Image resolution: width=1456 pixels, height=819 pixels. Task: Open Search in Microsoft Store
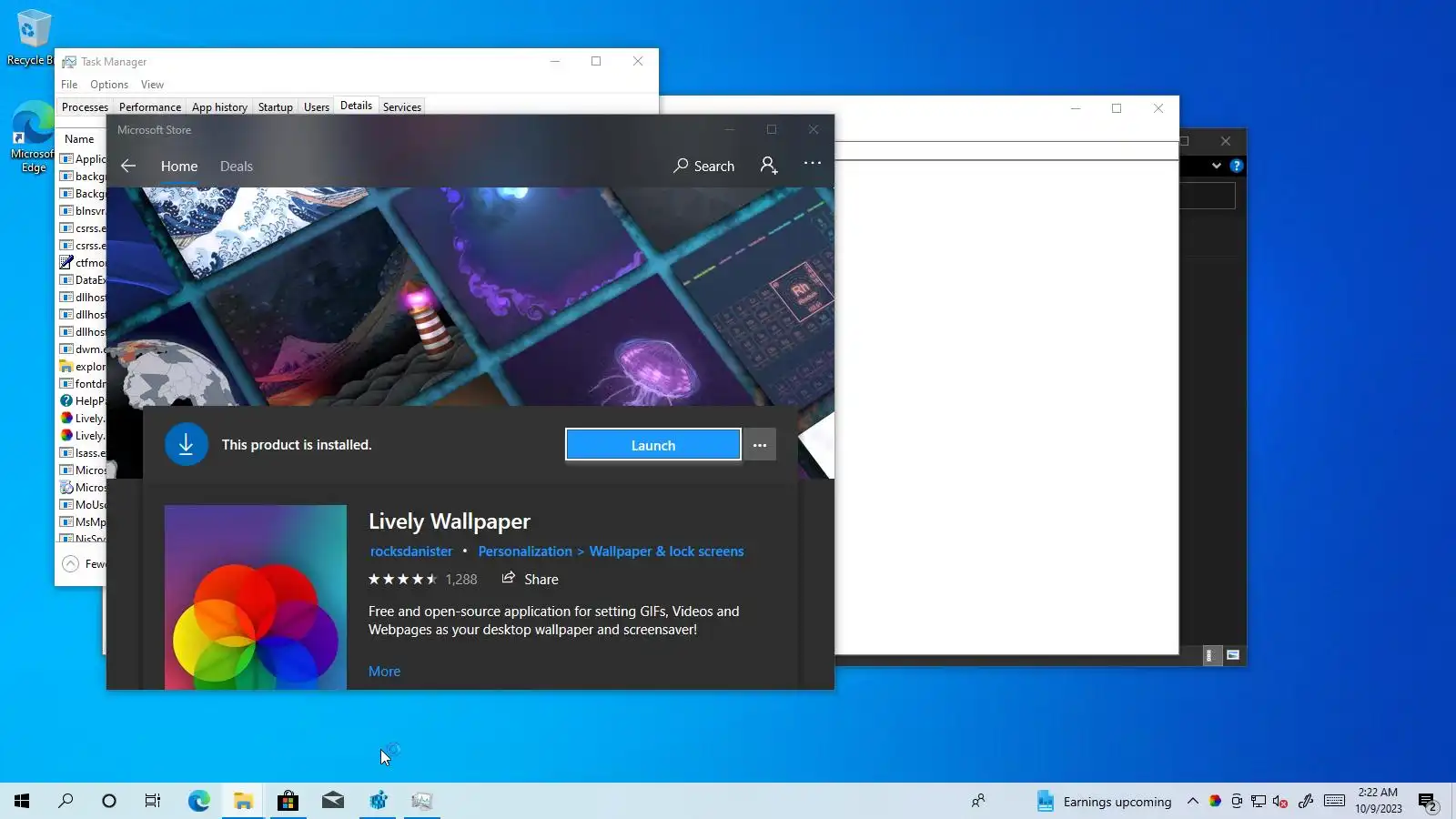[x=703, y=166]
